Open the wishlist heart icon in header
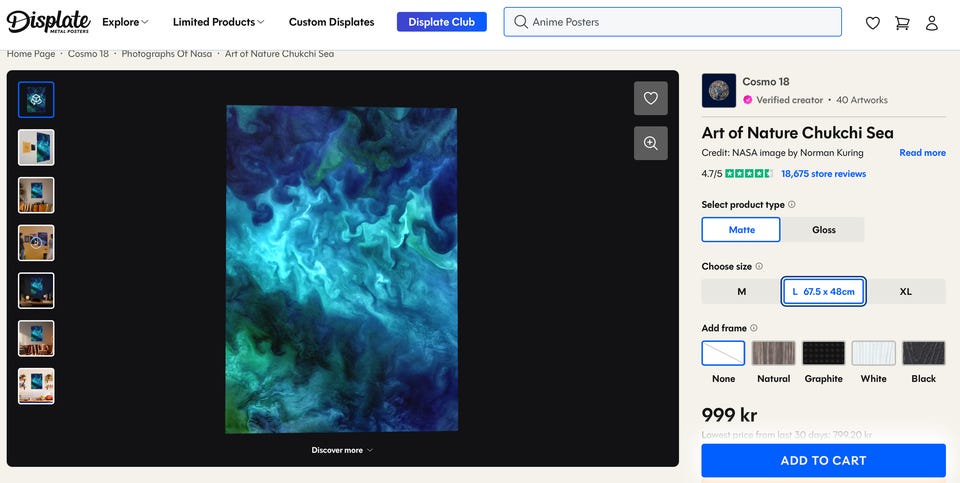This screenshot has width=960, height=483. (x=872, y=23)
